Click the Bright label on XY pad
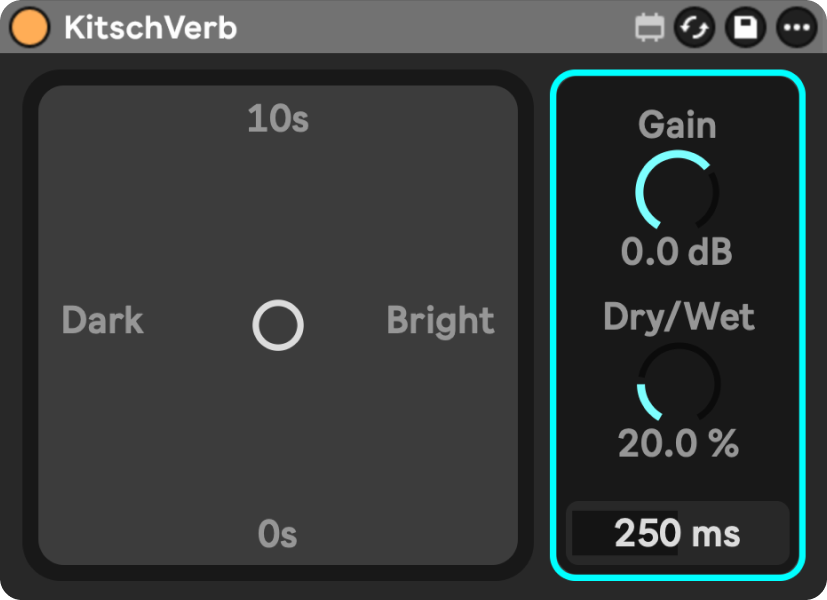The height and width of the screenshot is (600, 827). (440, 321)
